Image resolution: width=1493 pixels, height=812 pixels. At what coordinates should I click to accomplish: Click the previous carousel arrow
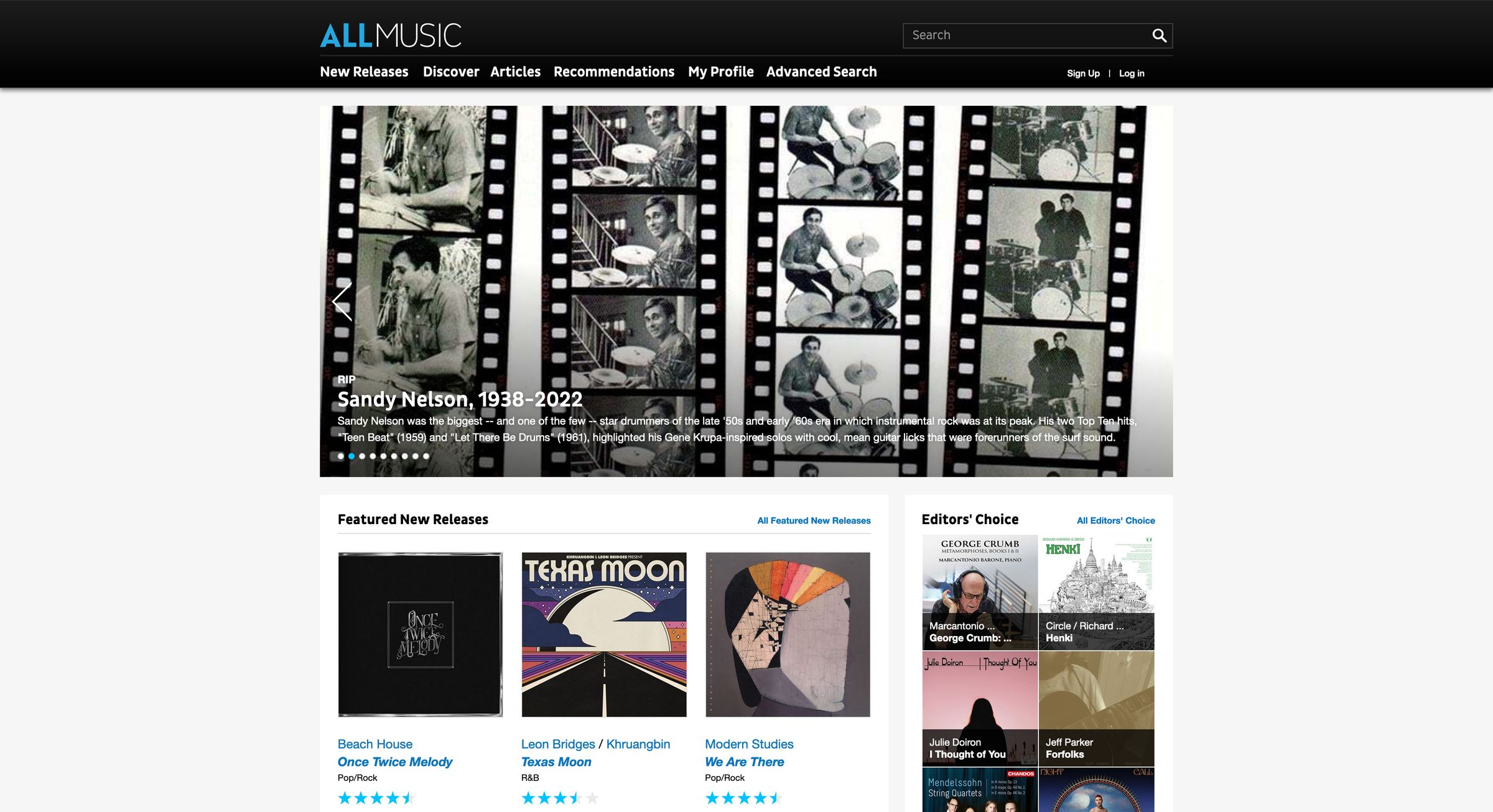click(x=343, y=303)
